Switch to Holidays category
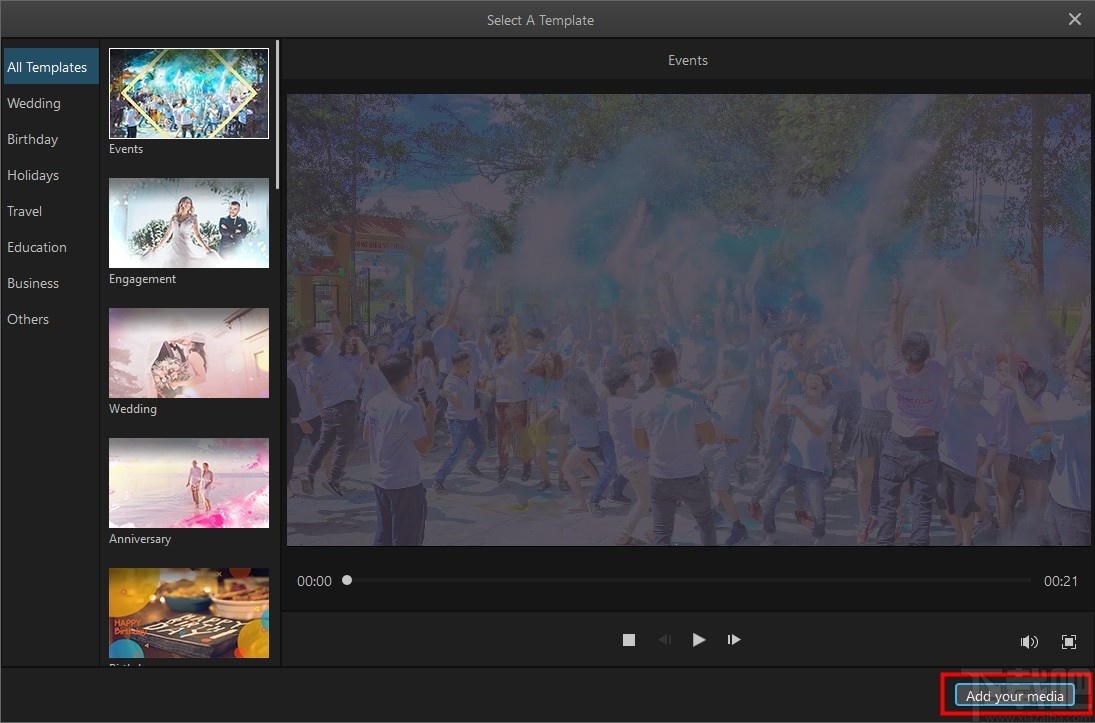The image size is (1095, 723). [33, 175]
